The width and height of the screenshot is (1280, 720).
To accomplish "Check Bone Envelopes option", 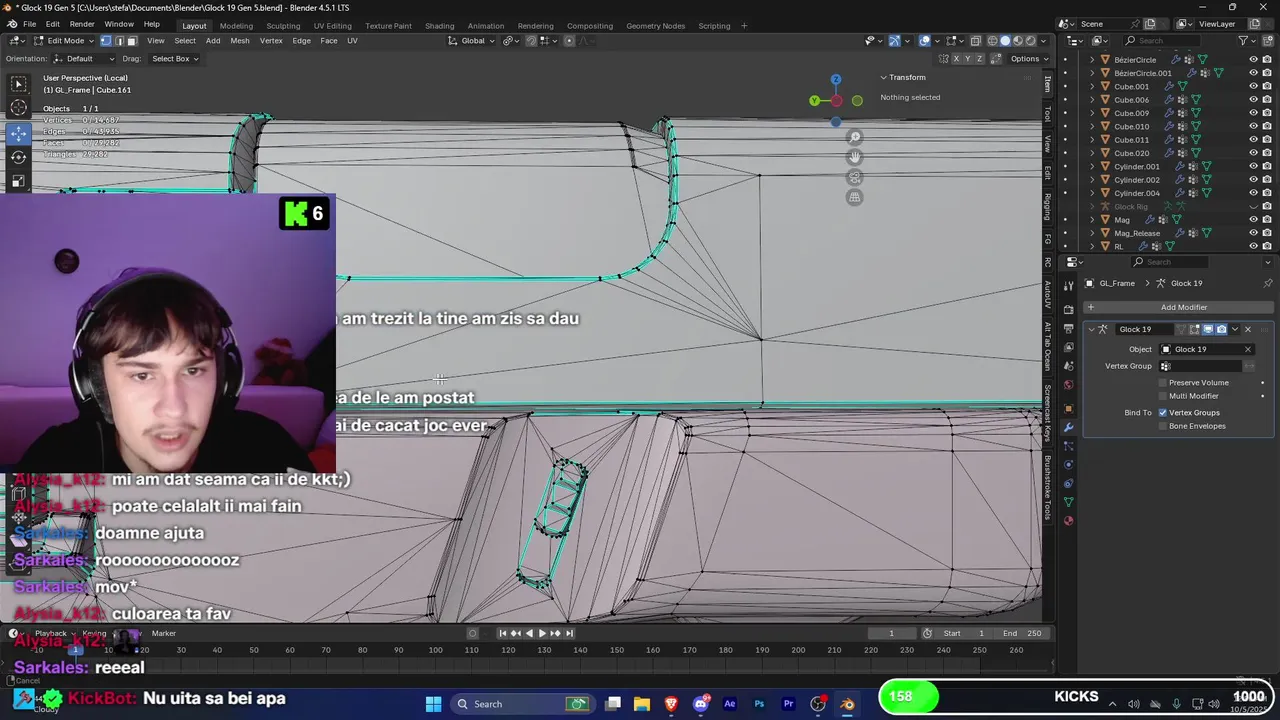I will (1162, 426).
